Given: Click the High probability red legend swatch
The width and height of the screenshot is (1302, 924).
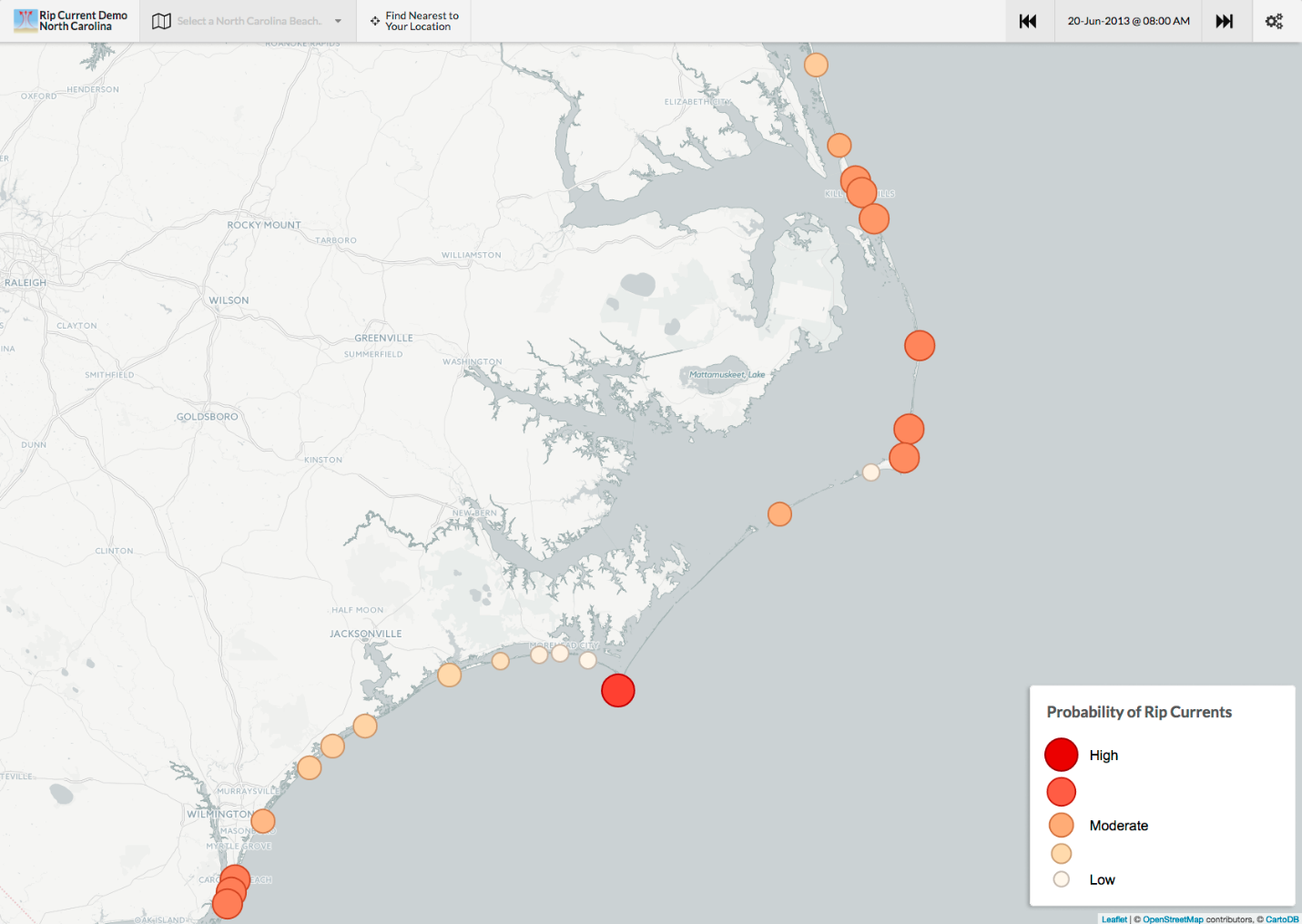Looking at the screenshot, I should 1062,755.
